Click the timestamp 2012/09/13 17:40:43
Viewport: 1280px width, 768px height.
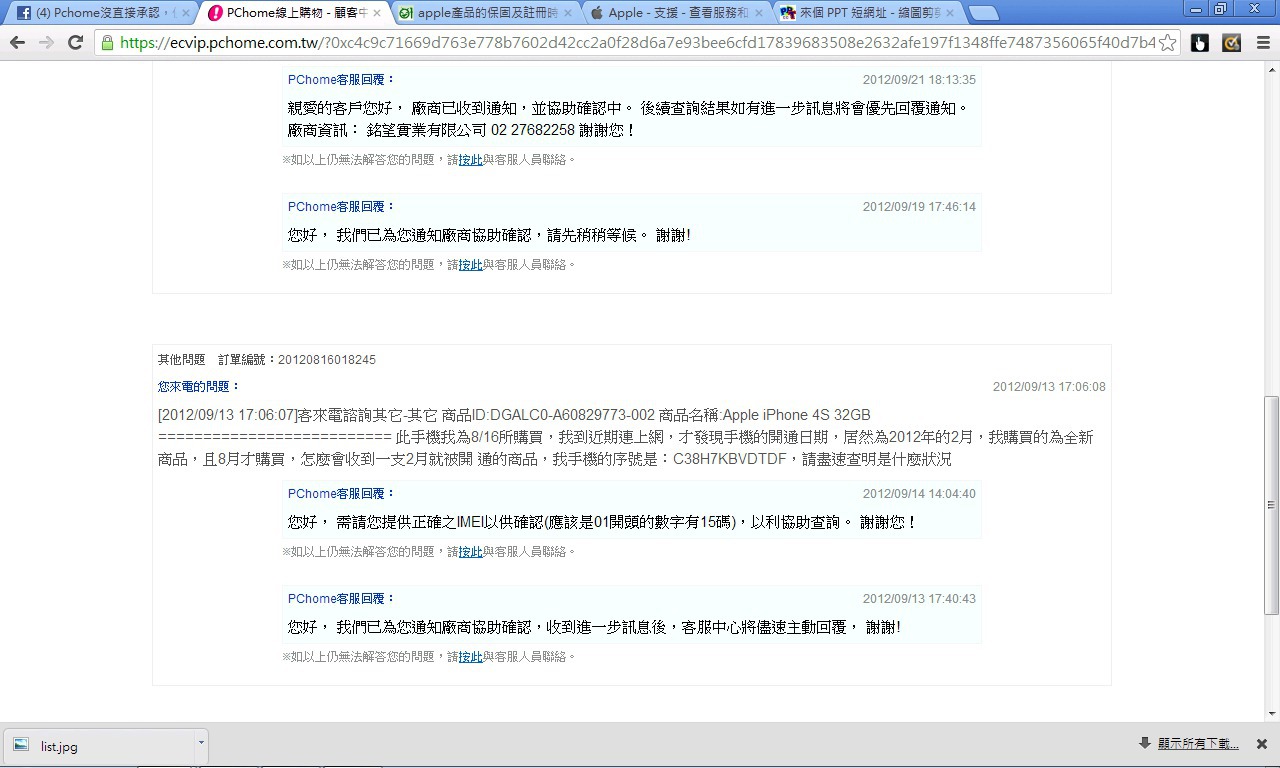coord(919,599)
